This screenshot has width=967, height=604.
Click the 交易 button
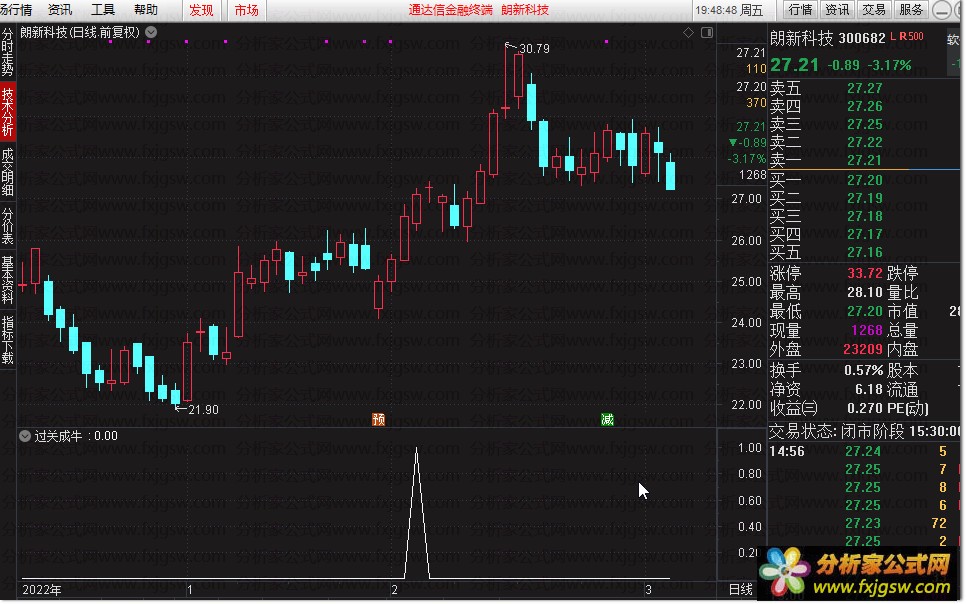(874, 10)
